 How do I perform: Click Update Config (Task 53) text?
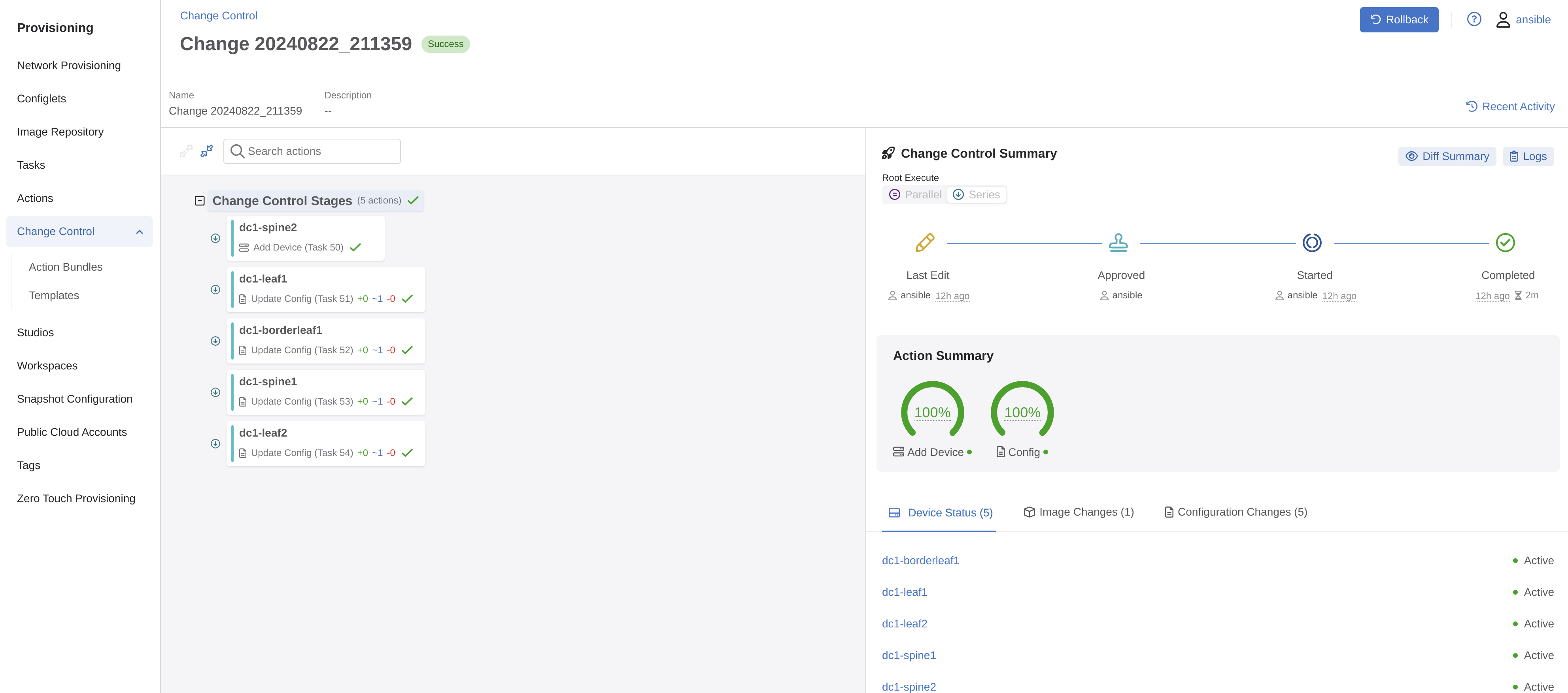302,401
